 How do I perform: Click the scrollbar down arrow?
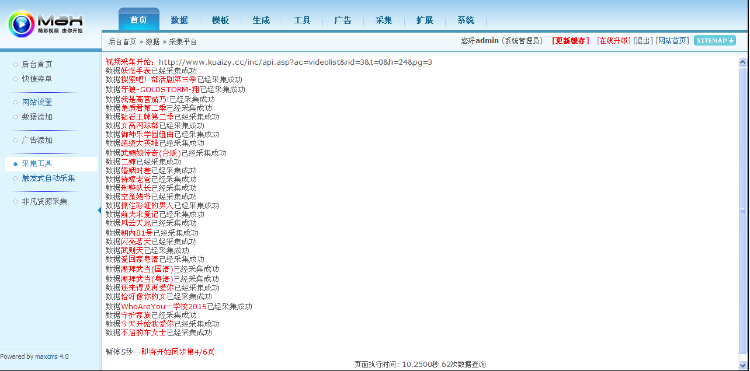point(742,365)
